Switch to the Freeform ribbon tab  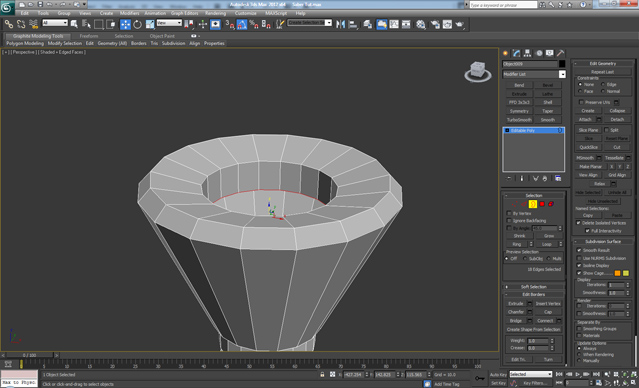(89, 36)
